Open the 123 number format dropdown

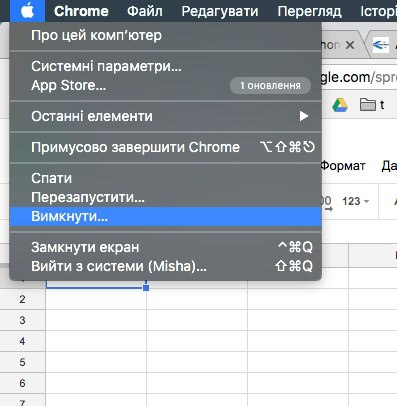[x=355, y=201]
